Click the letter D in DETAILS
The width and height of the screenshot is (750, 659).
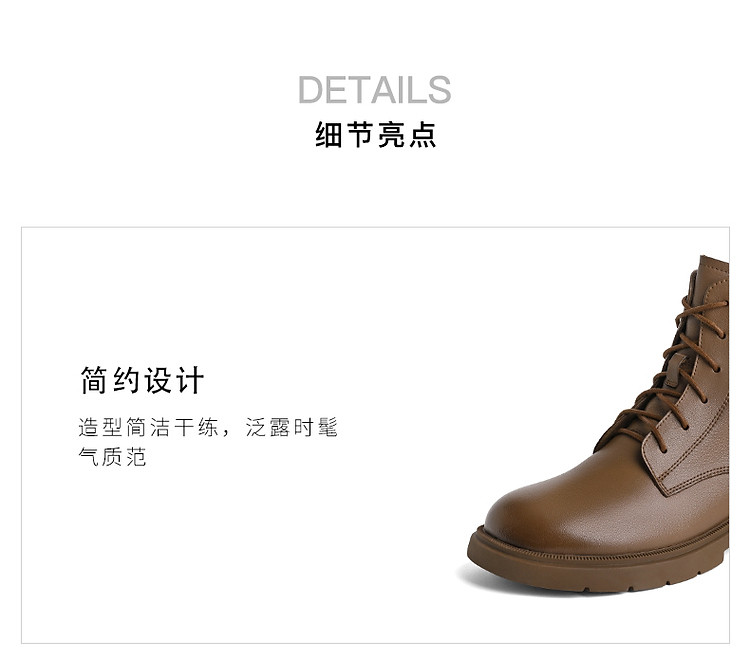point(310,90)
